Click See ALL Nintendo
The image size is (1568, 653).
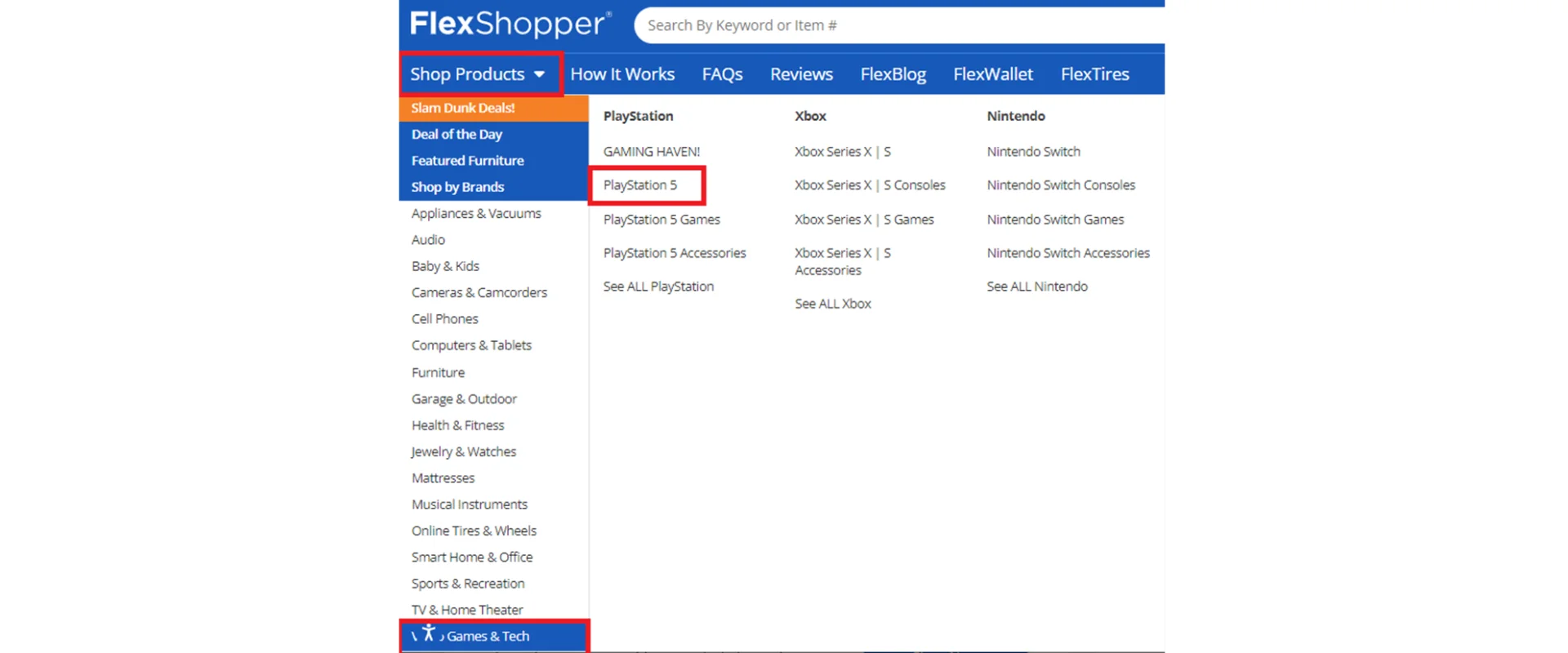click(x=1037, y=287)
